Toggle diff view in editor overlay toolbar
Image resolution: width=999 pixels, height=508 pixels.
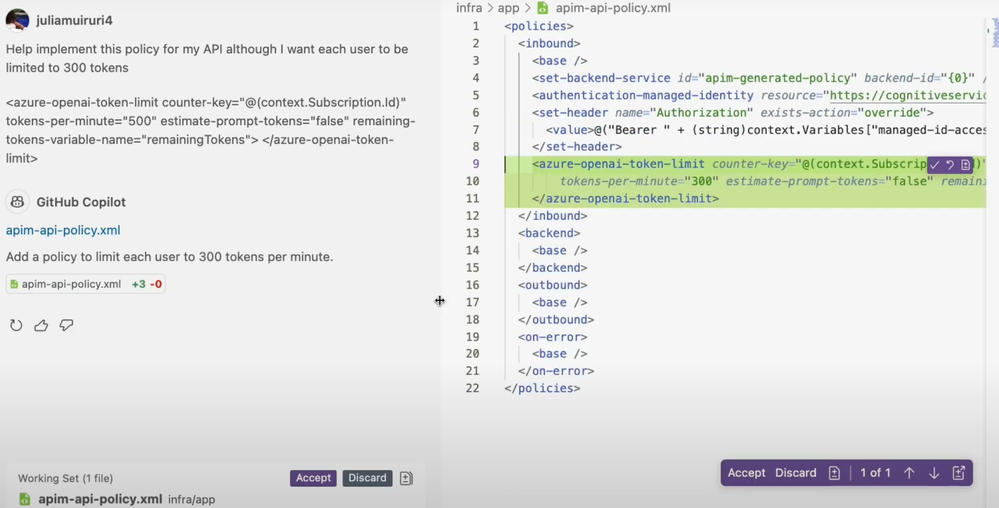click(x=834, y=473)
